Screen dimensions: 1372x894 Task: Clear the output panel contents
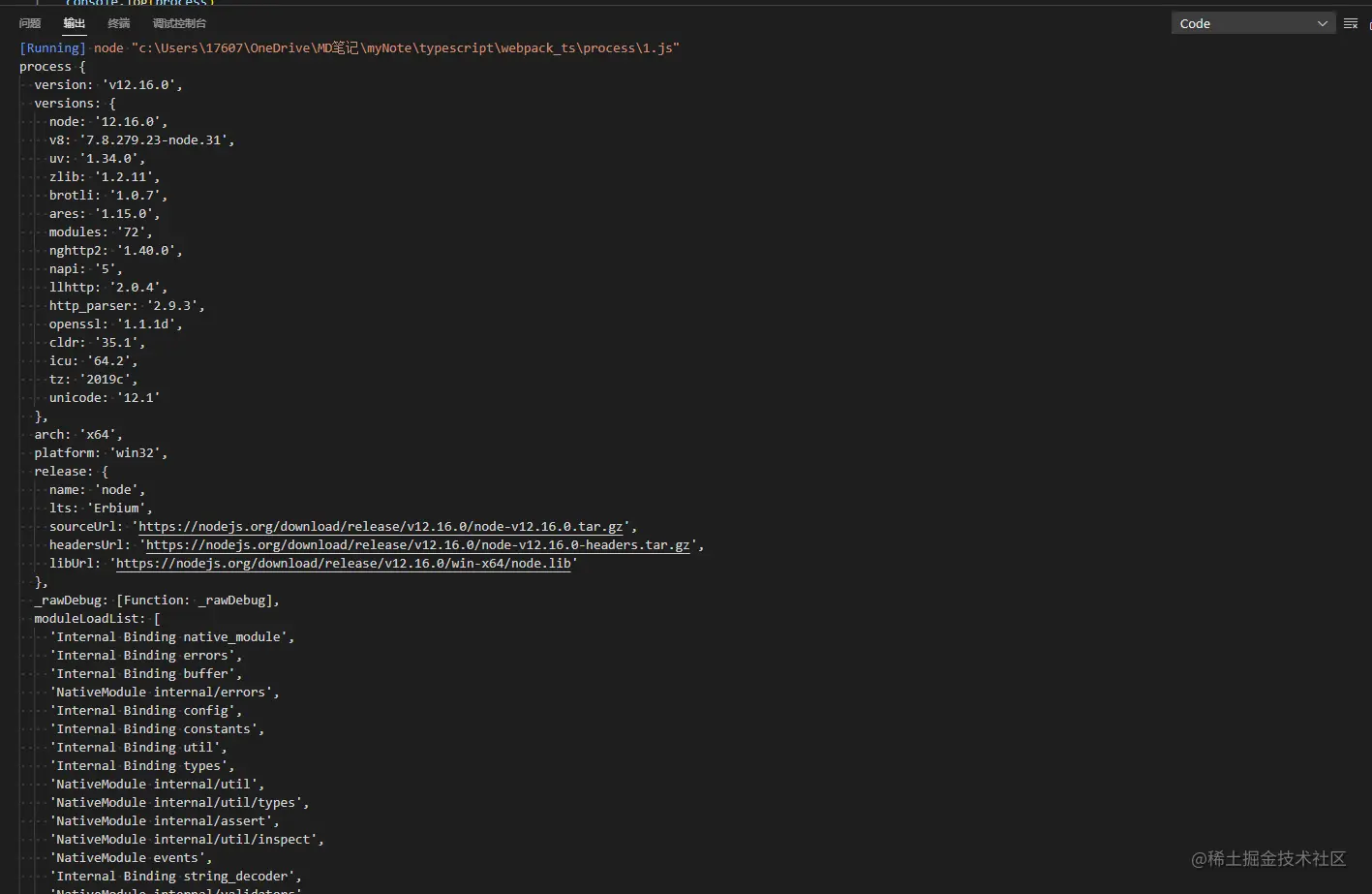point(1351,23)
